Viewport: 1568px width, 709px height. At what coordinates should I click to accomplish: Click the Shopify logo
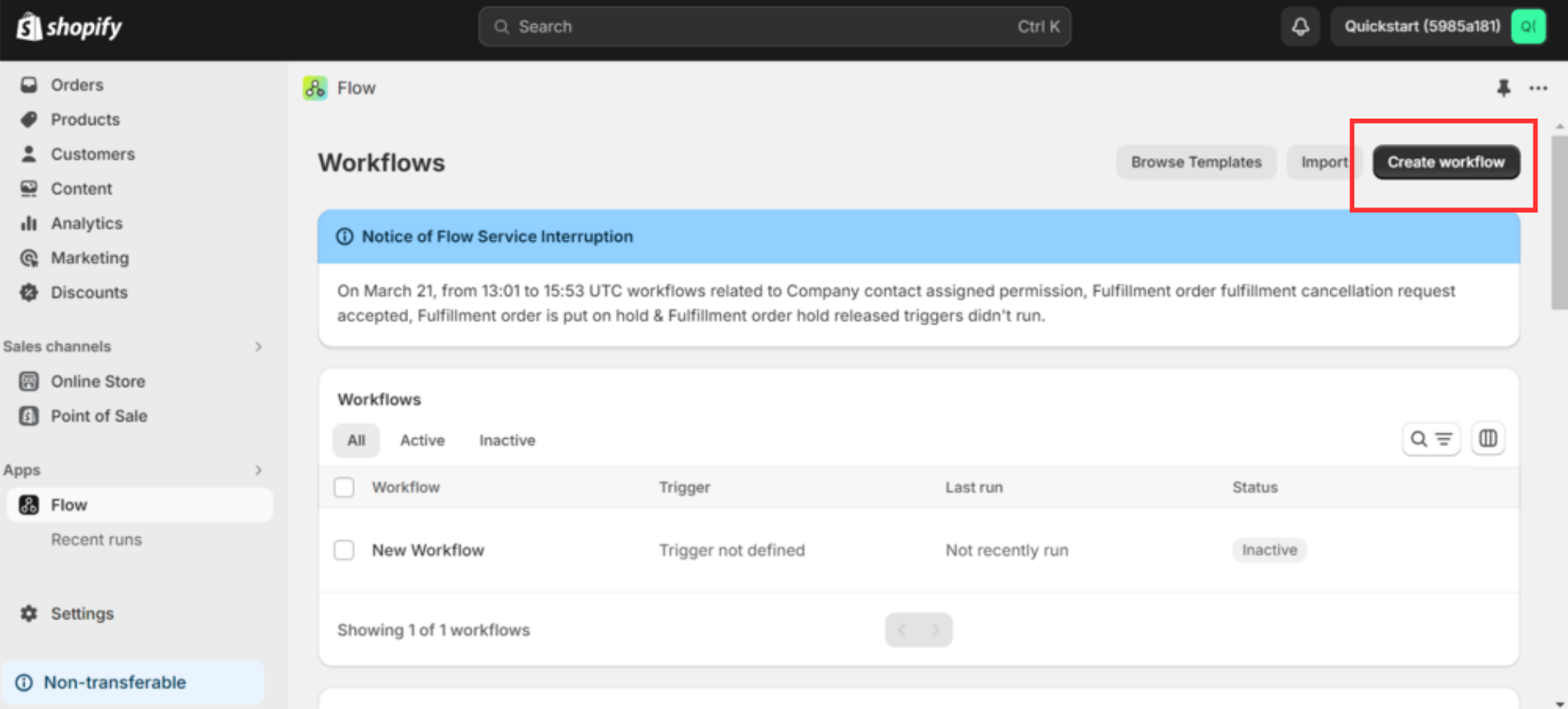click(x=69, y=27)
